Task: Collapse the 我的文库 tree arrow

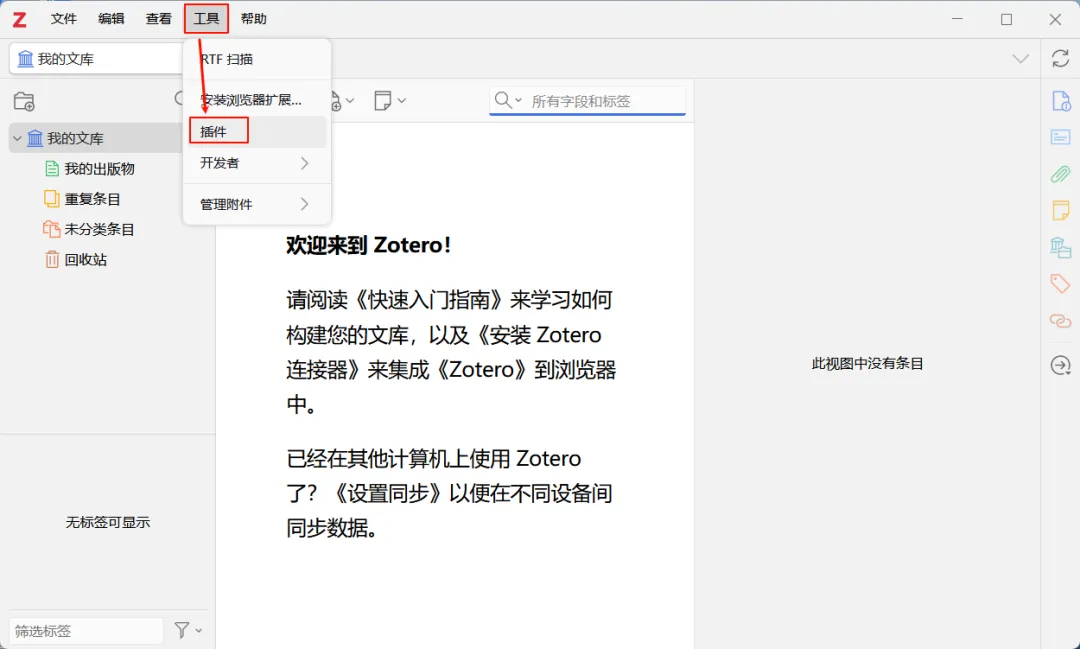Action: click(x=17, y=138)
